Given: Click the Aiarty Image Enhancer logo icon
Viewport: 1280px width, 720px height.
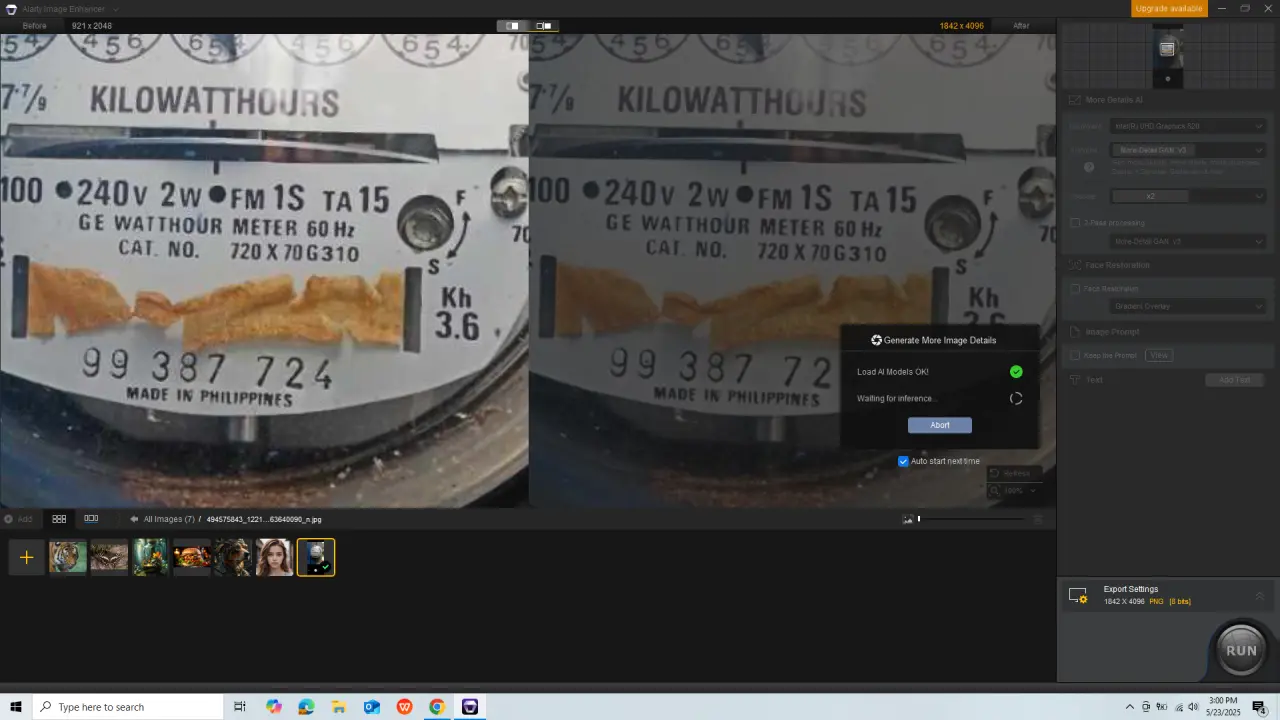Looking at the screenshot, I should 11,9.
